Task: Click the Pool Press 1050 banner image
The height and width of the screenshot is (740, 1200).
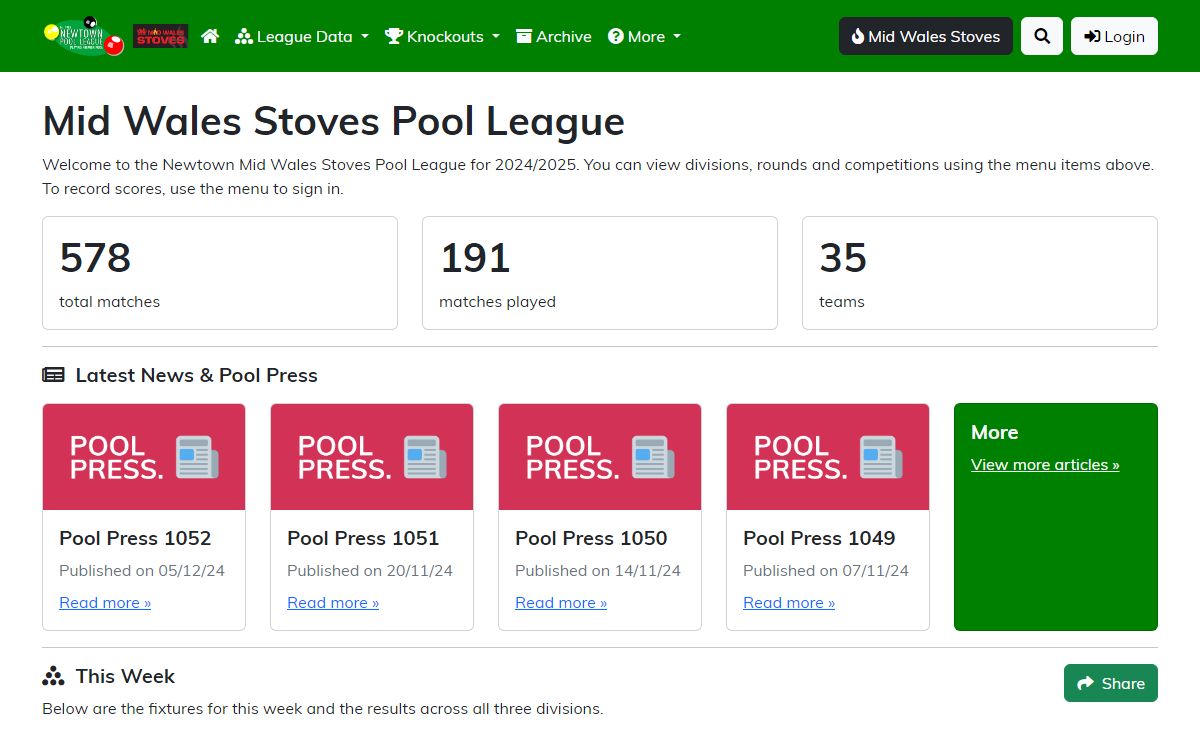Action: point(600,457)
